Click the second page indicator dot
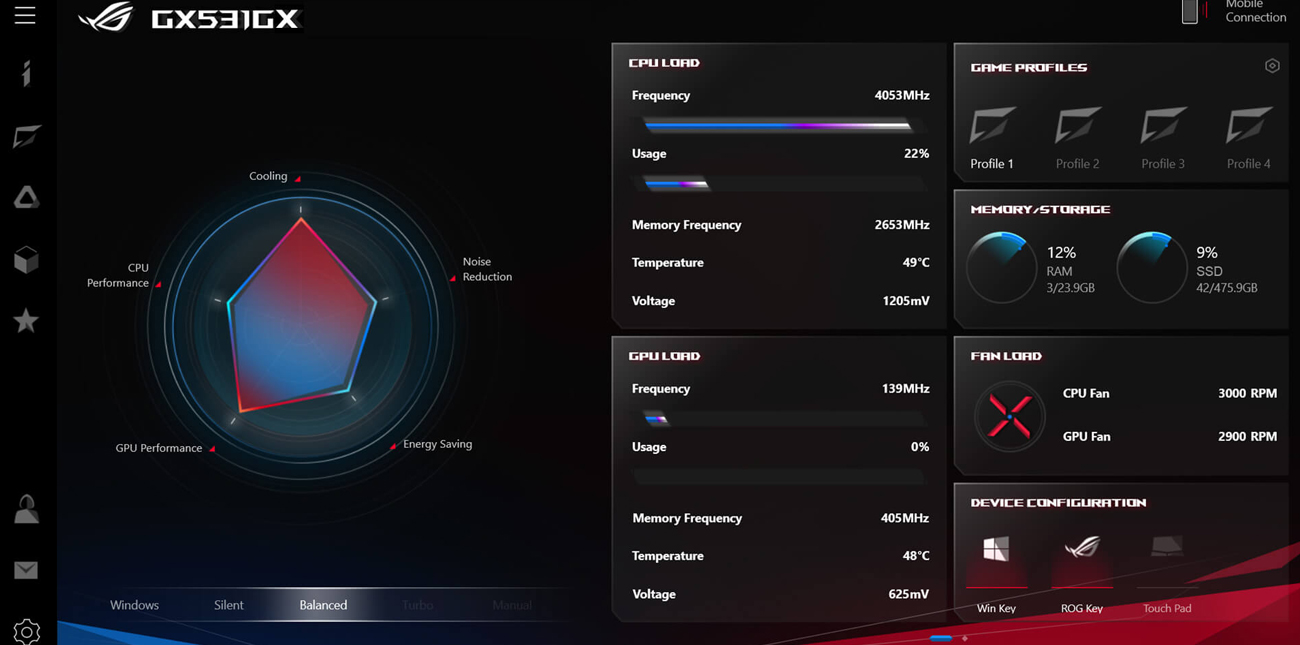The image size is (1300, 645). click(x=965, y=638)
